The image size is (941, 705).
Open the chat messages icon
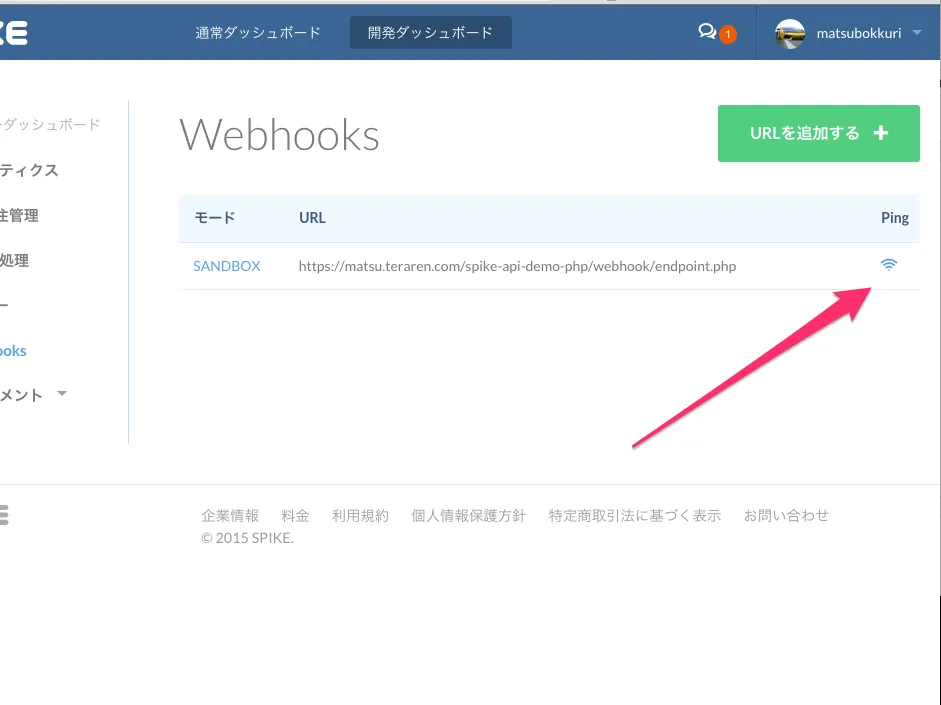tap(709, 31)
